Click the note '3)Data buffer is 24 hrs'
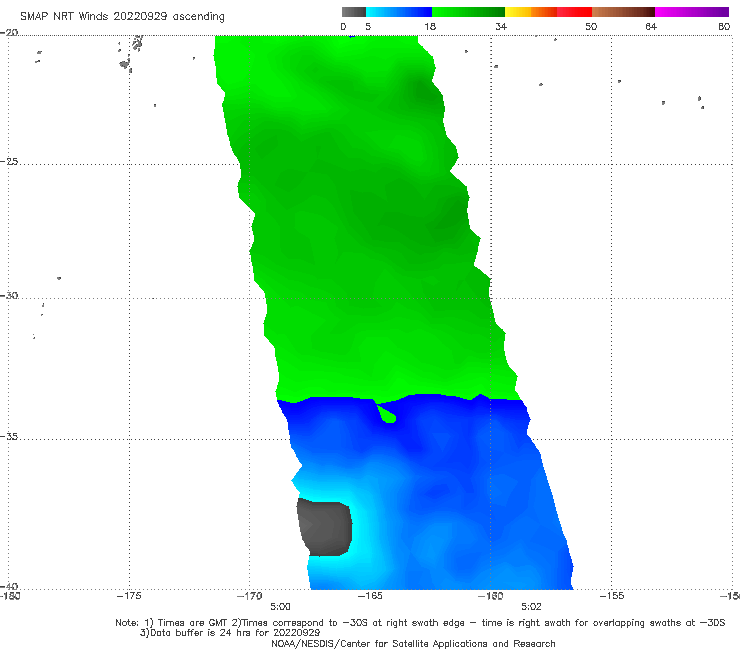This screenshot has width=740, height=650. coord(230,633)
